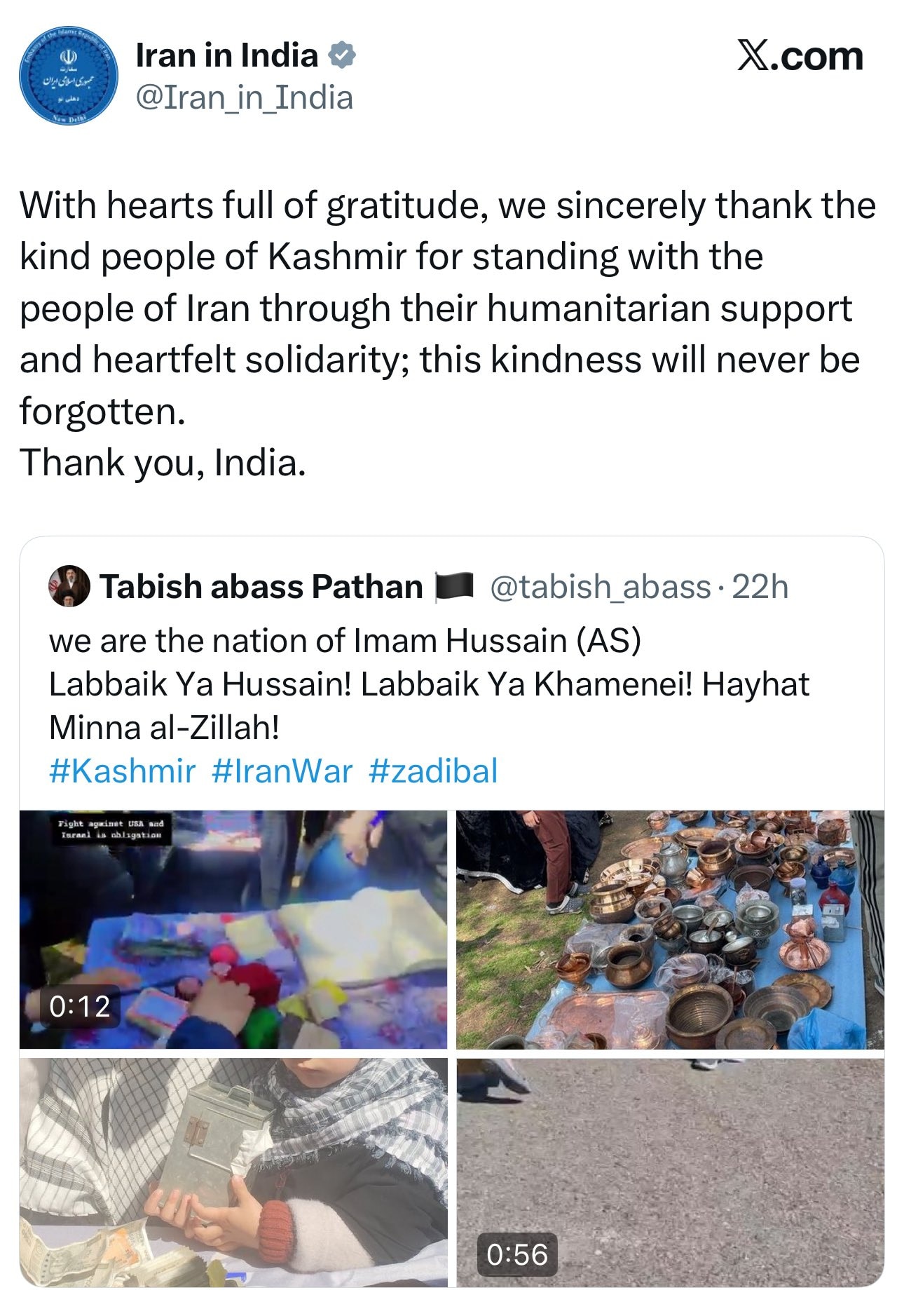Open the Iran in India profile avatar
The height and width of the screenshot is (1316, 904).
click(69, 76)
